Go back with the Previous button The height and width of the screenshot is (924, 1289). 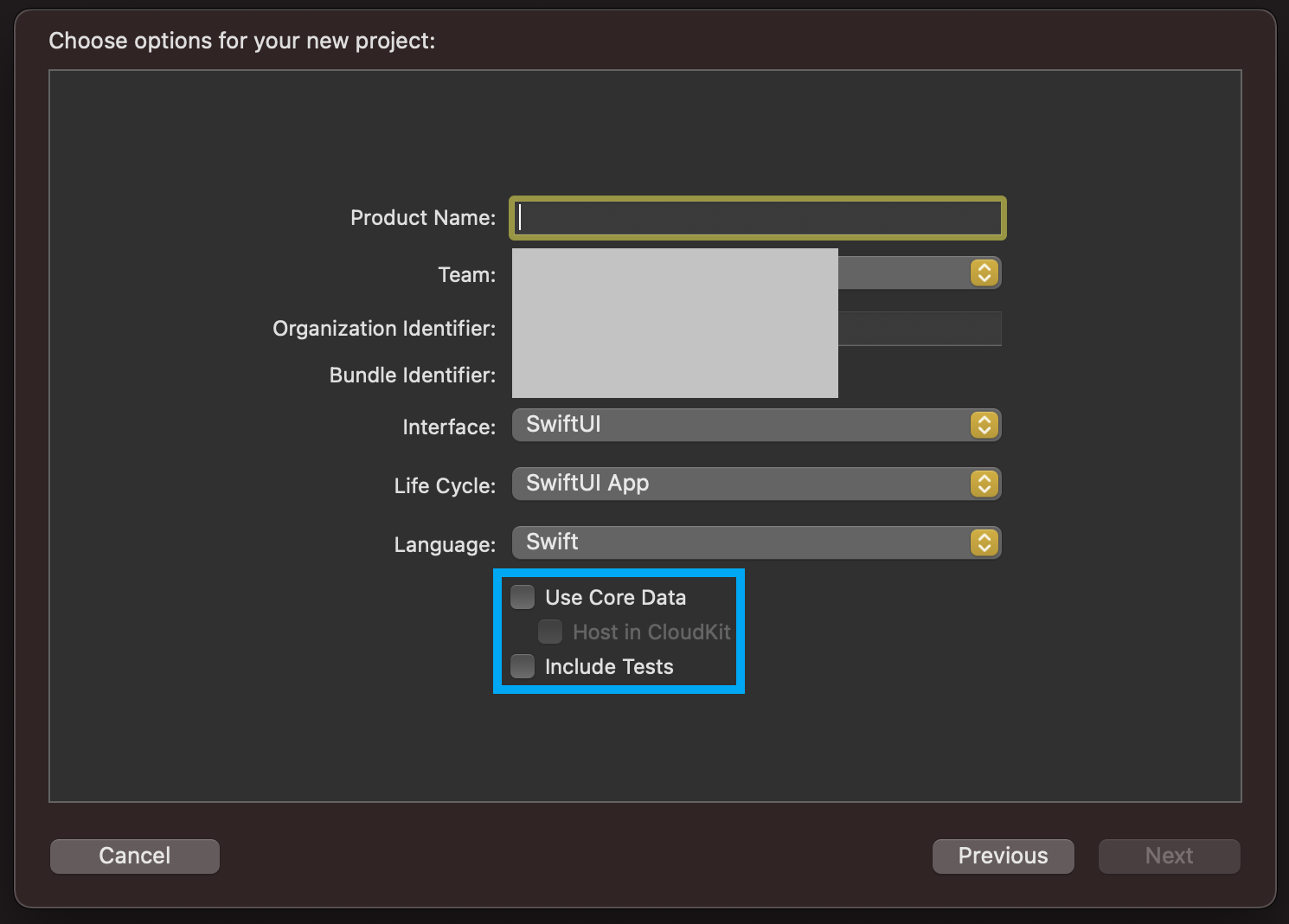[1003, 856]
